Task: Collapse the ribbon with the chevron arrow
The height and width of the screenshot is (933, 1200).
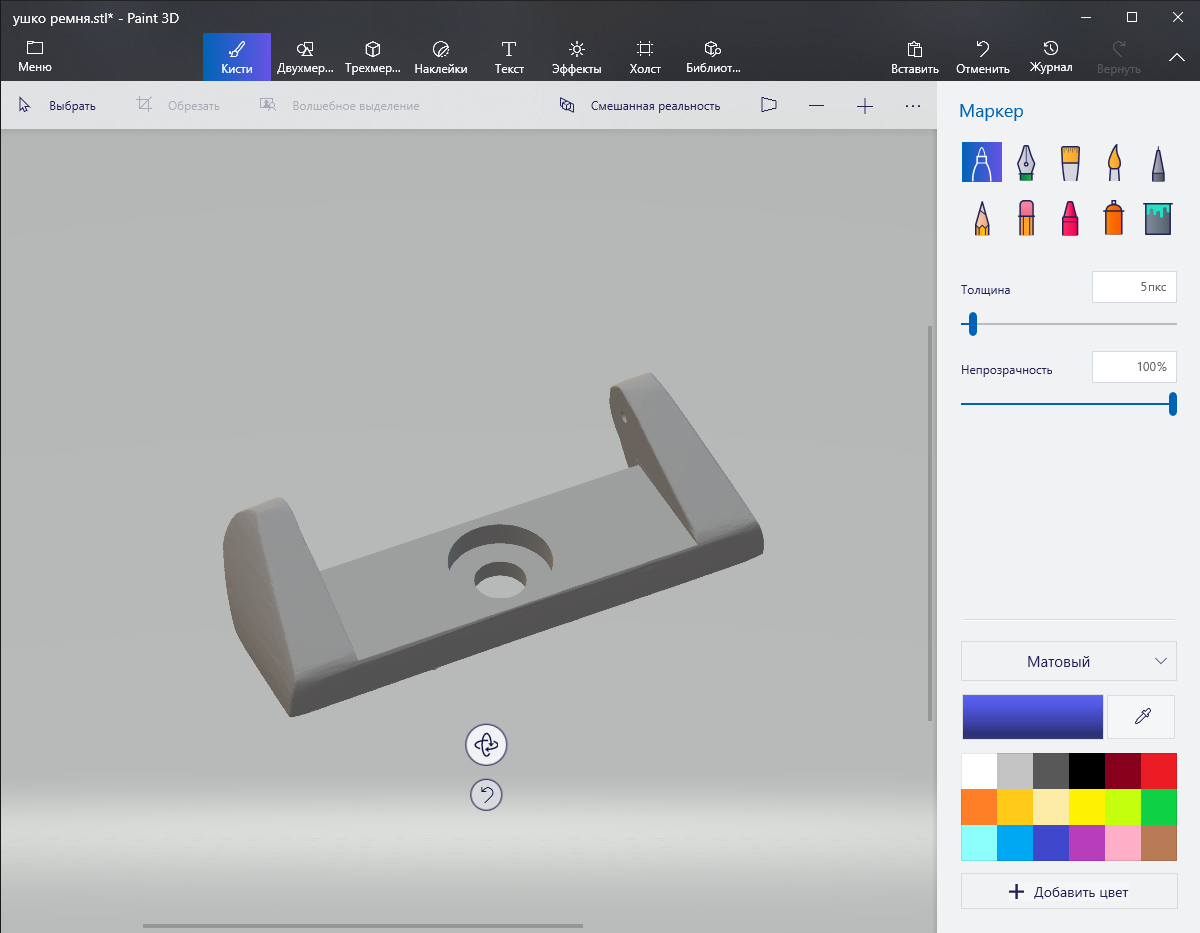Action: coord(1177,57)
